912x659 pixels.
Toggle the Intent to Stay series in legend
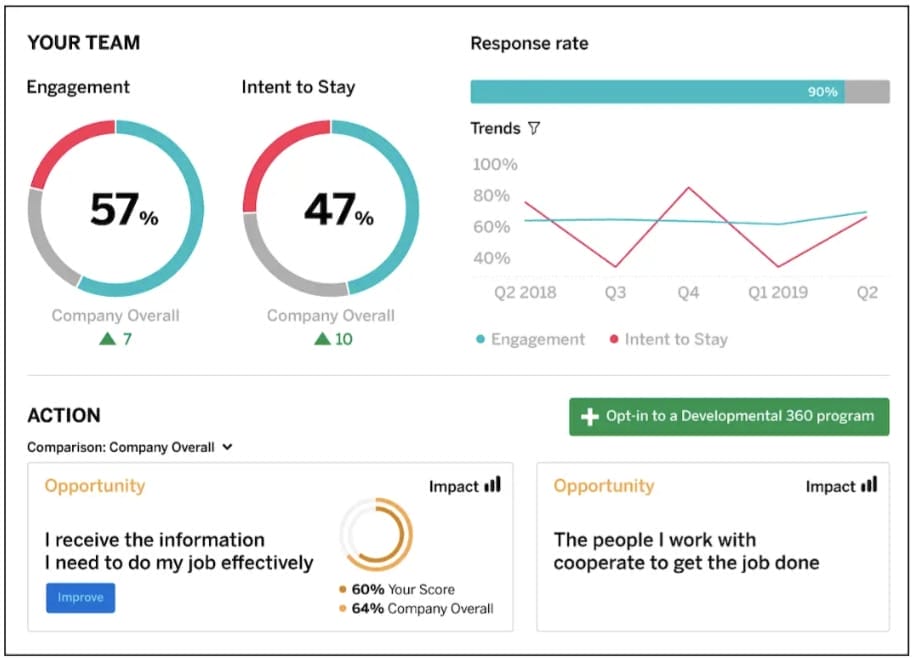668,339
